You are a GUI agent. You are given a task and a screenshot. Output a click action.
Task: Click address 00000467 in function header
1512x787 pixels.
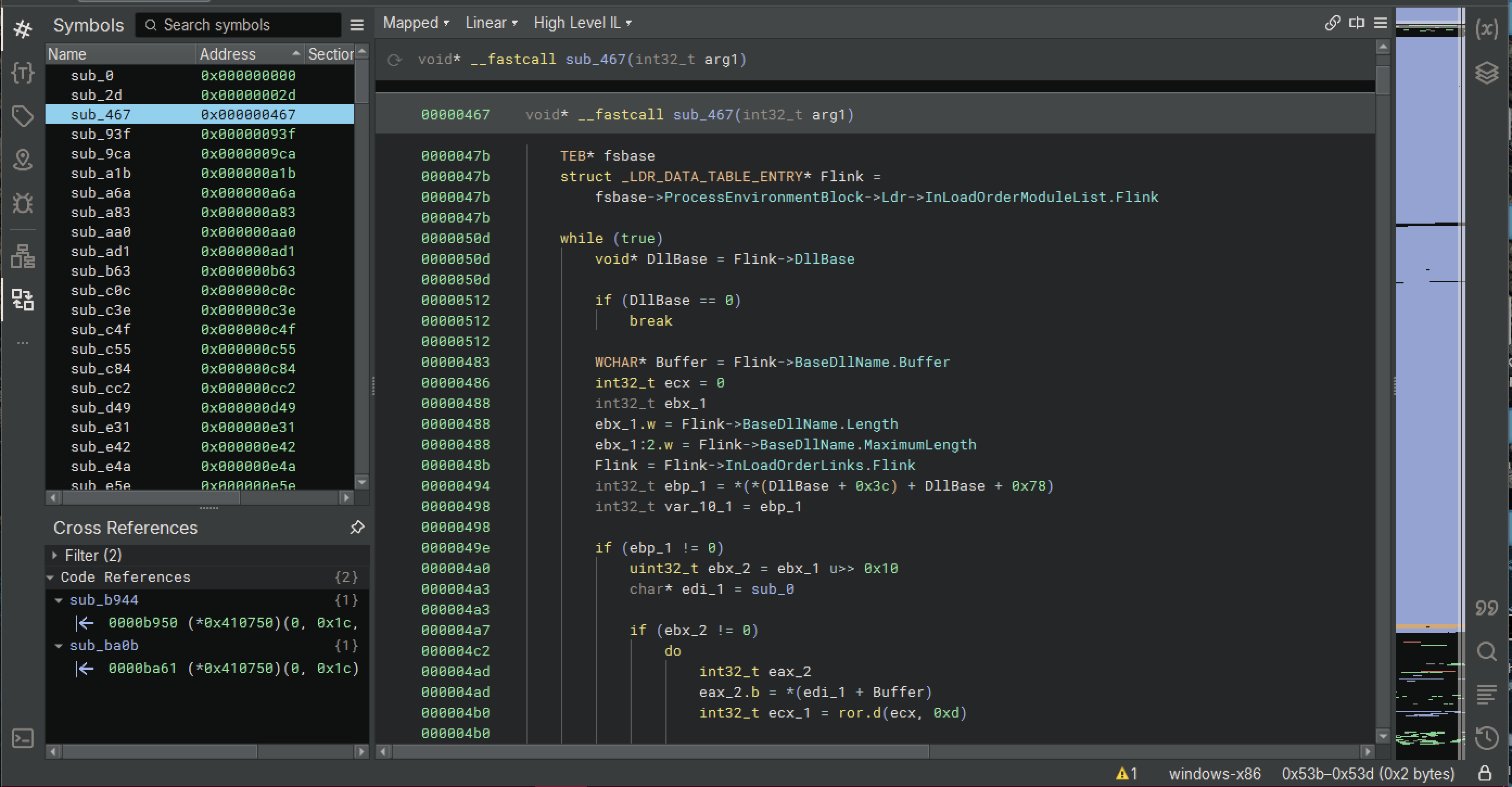point(455,115)
